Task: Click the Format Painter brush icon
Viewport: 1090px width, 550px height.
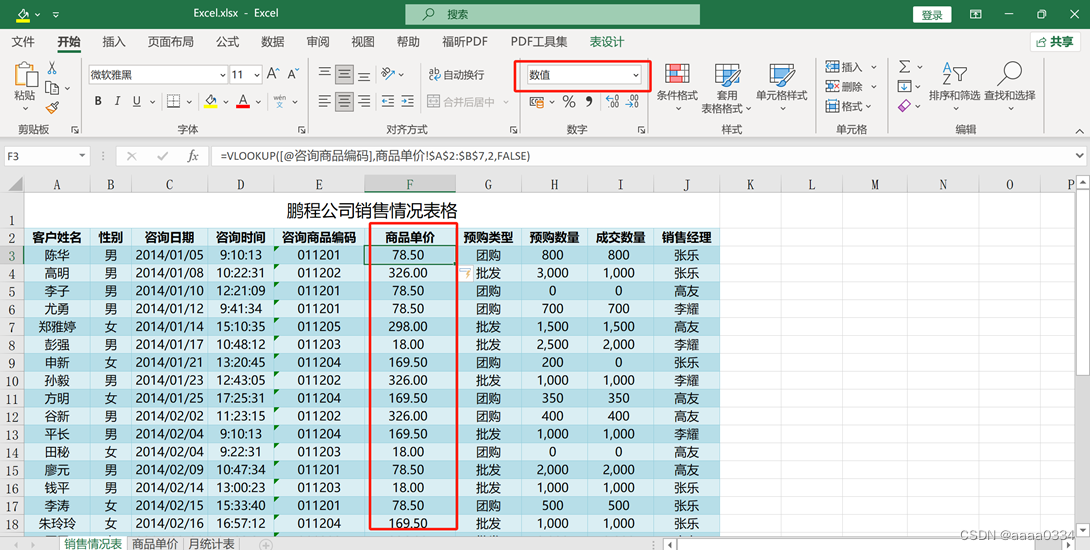Action: tap(52, 107)
